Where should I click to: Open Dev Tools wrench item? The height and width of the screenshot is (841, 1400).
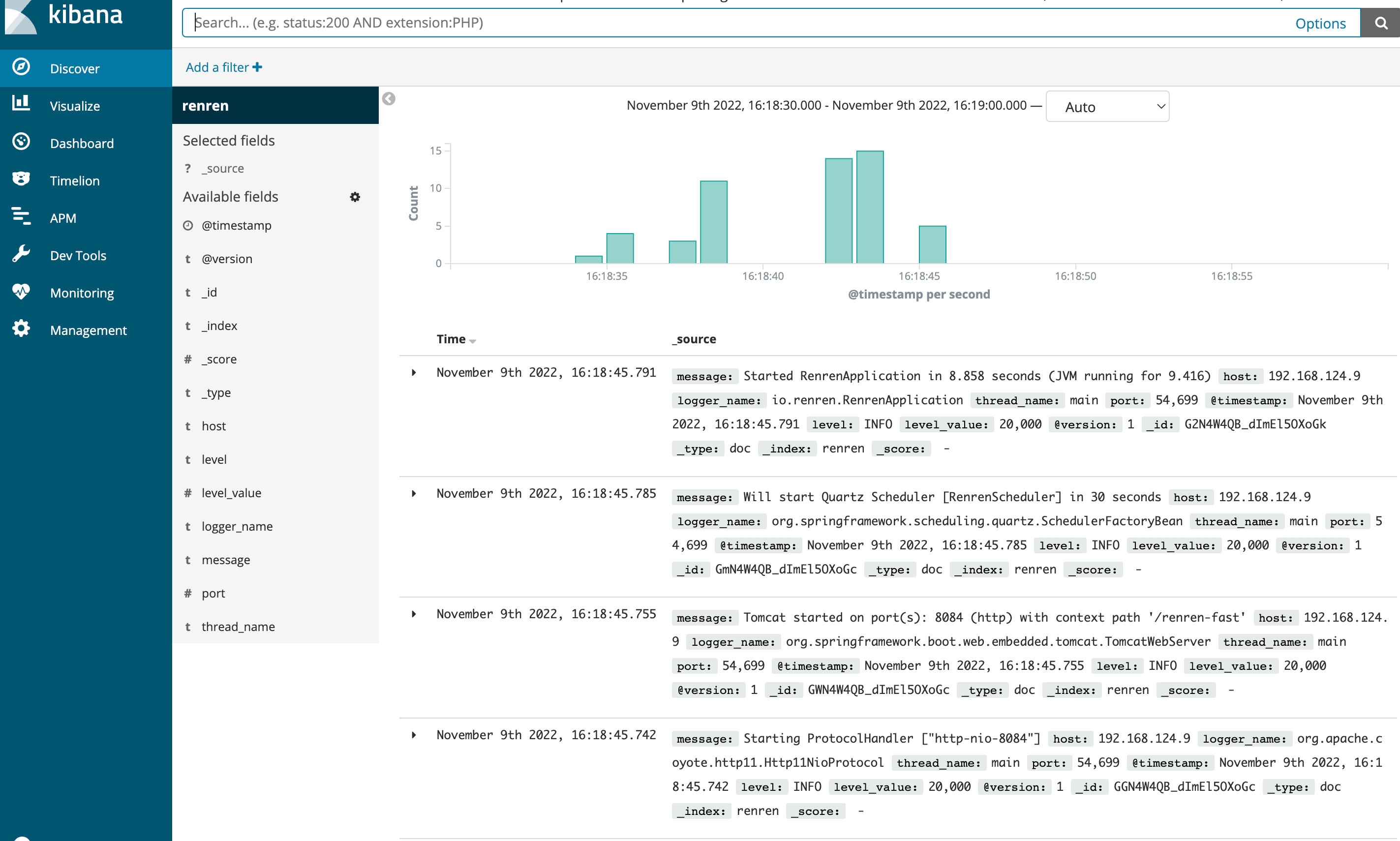pyautogui.click(x=78, y=256)
